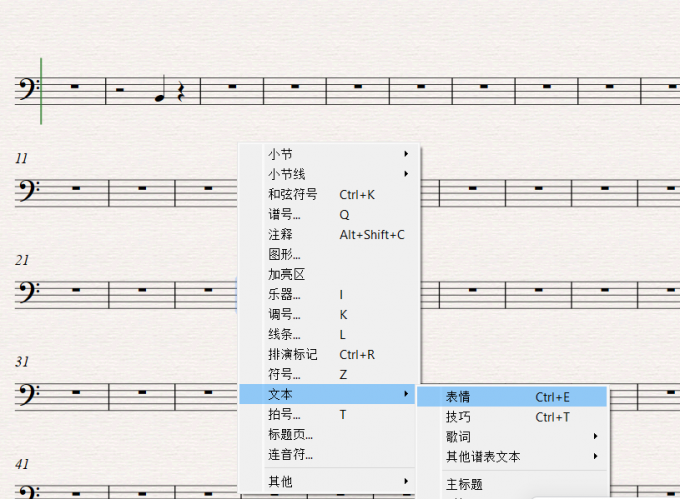Click the arrow beside 其他谱表文本

[595, 456]
